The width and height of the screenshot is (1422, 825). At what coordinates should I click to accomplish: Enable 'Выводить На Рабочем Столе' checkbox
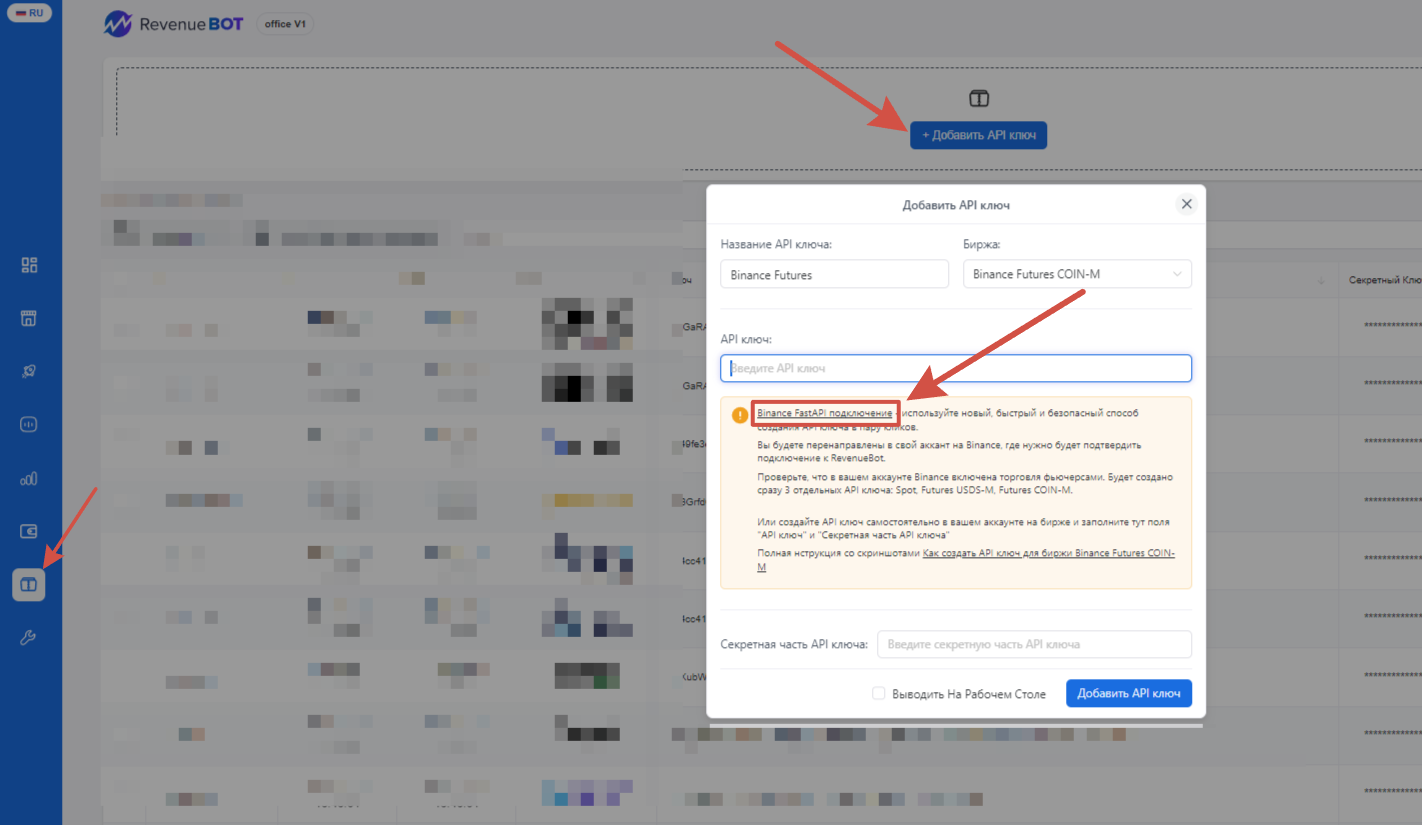click(879, 693)
